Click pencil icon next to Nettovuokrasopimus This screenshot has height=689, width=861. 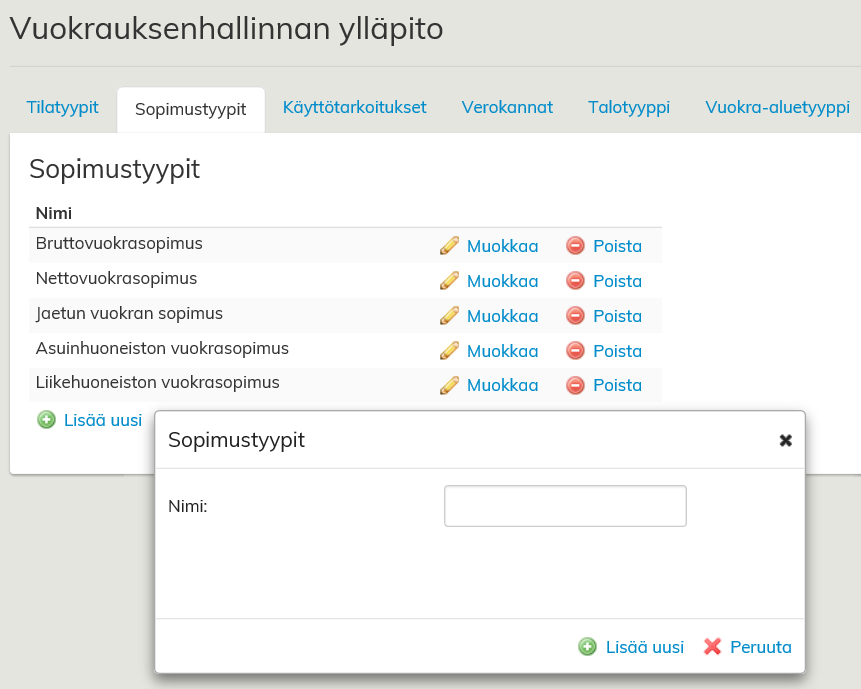[x=450, y=281]
